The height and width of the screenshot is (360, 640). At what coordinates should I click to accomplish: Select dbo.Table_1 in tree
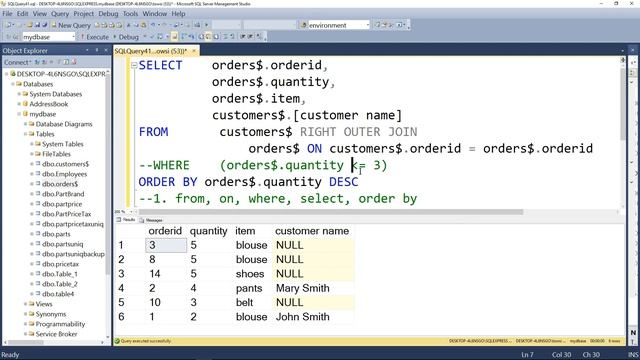tap(60, 274)
